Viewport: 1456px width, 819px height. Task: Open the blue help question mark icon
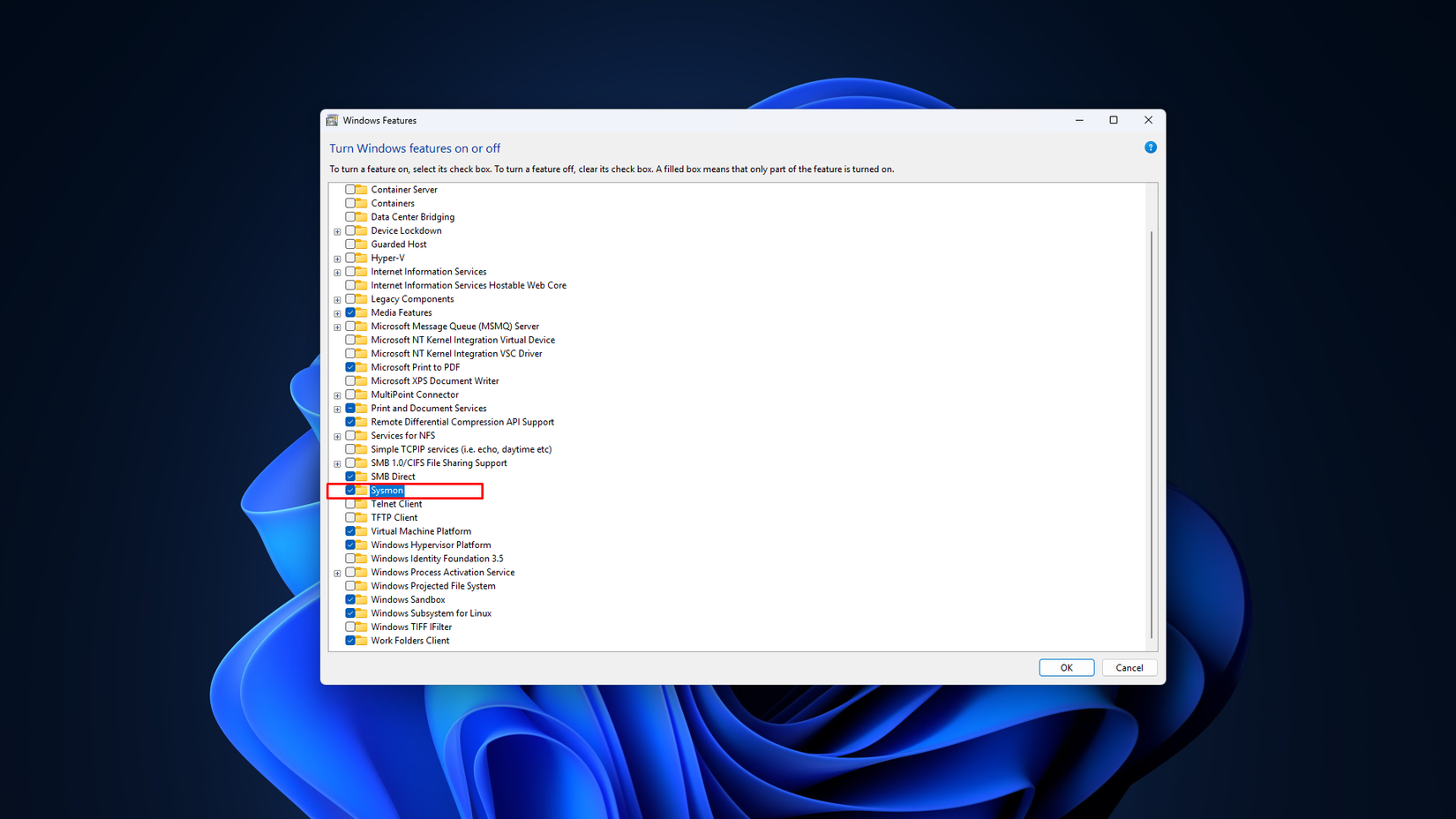[x=1150, y=147]
